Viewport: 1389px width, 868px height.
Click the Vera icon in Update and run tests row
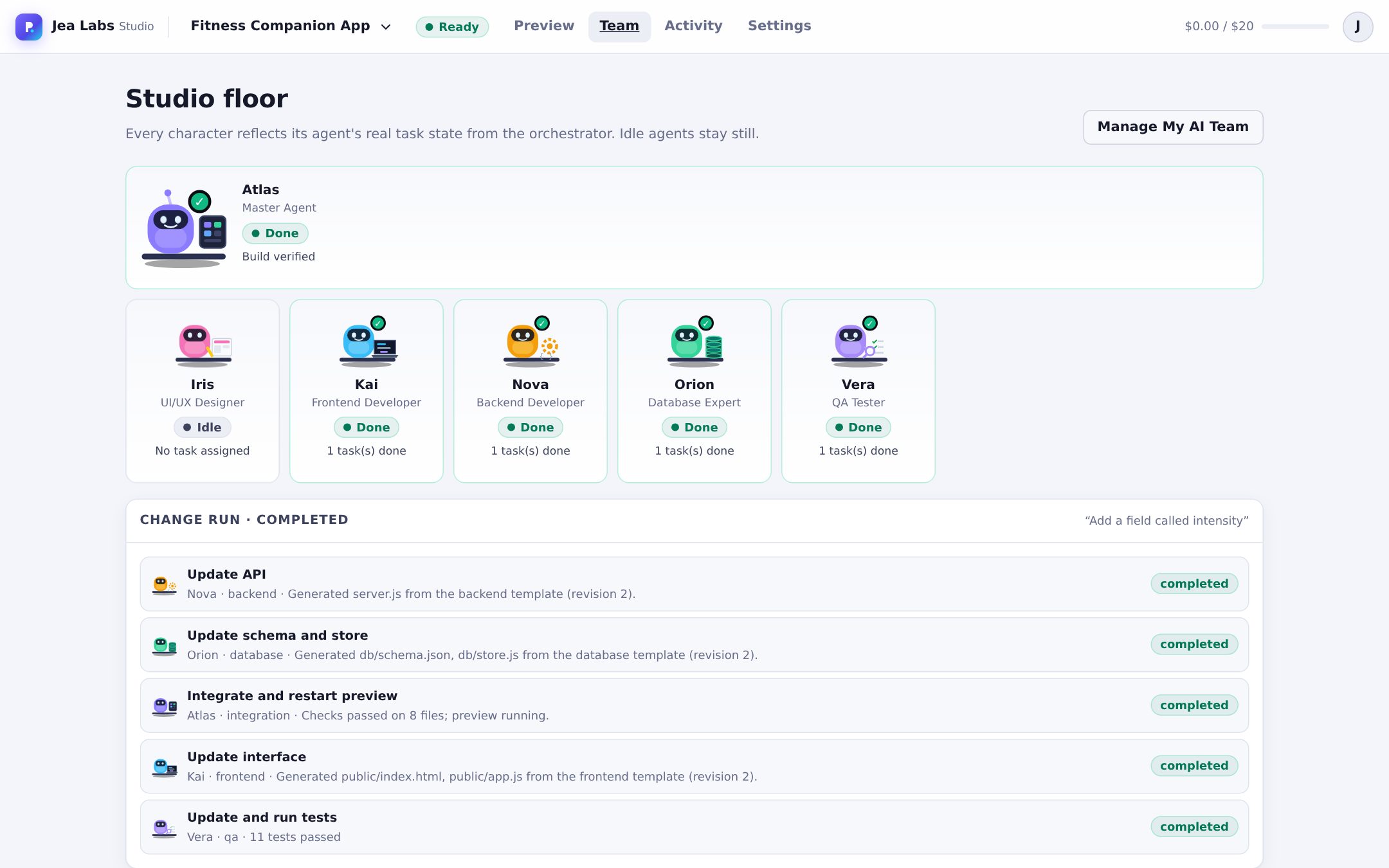(164, 828)
